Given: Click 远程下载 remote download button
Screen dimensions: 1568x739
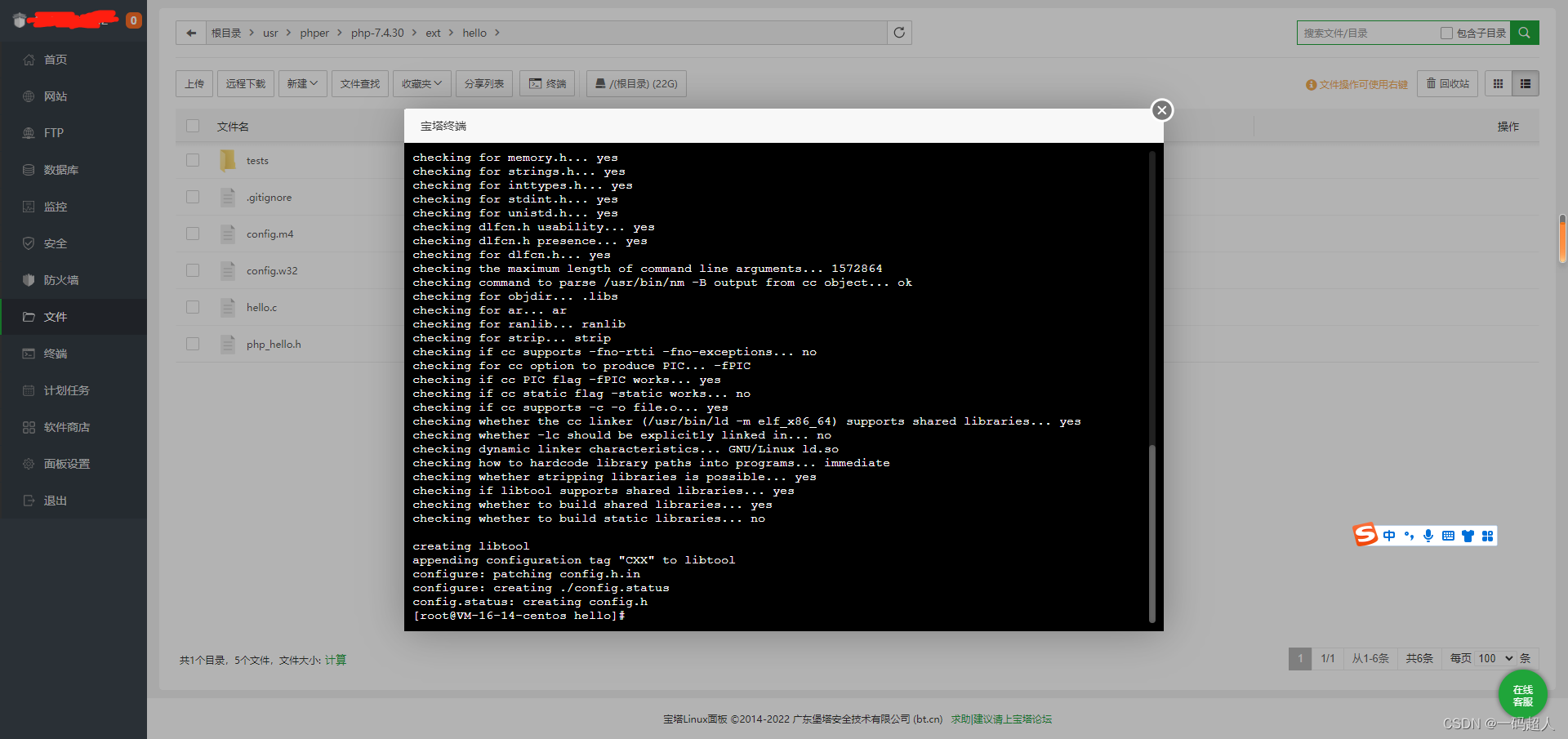Looking at the screenshot, I should (x=246, y=83).
